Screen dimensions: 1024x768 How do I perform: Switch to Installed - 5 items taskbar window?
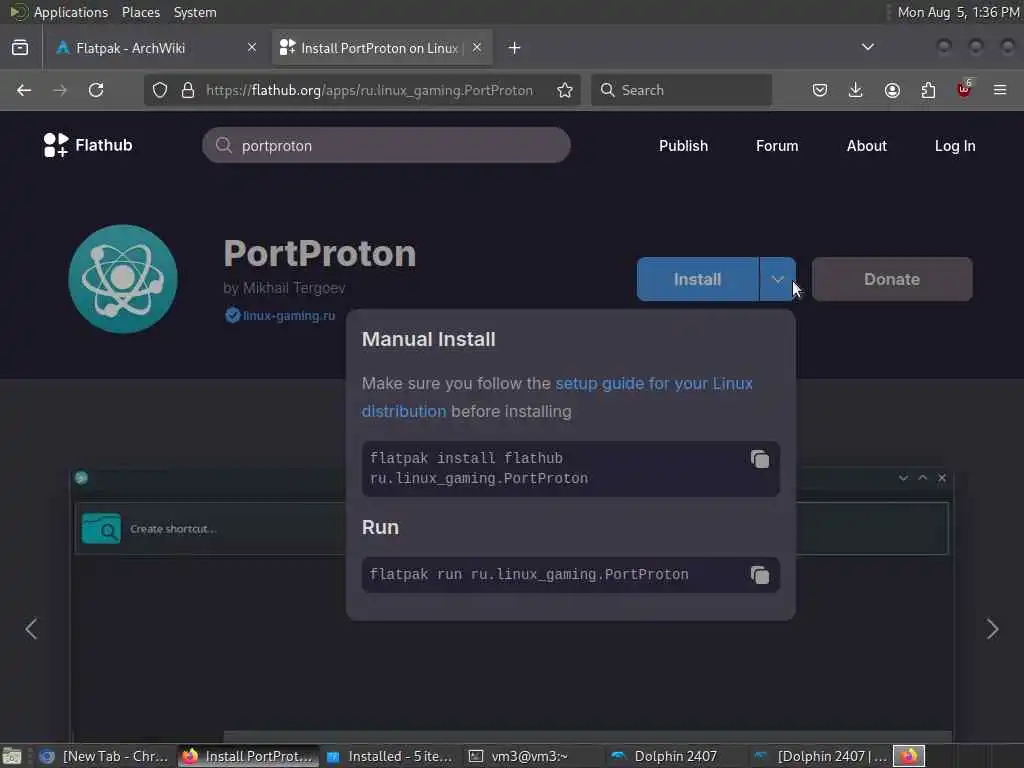click(390, 756)
